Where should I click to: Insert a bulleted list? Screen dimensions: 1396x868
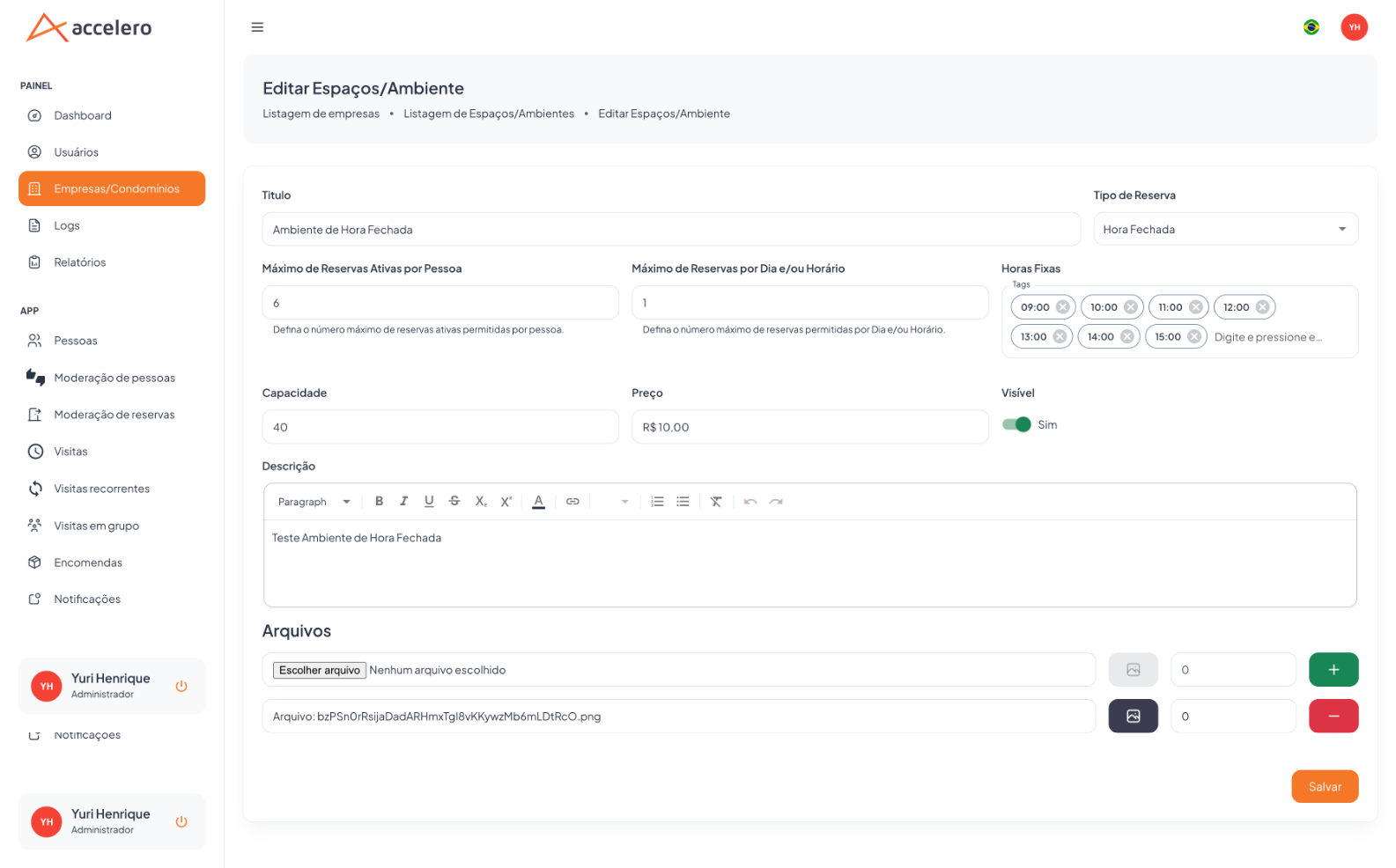click(x=683, y=501)
